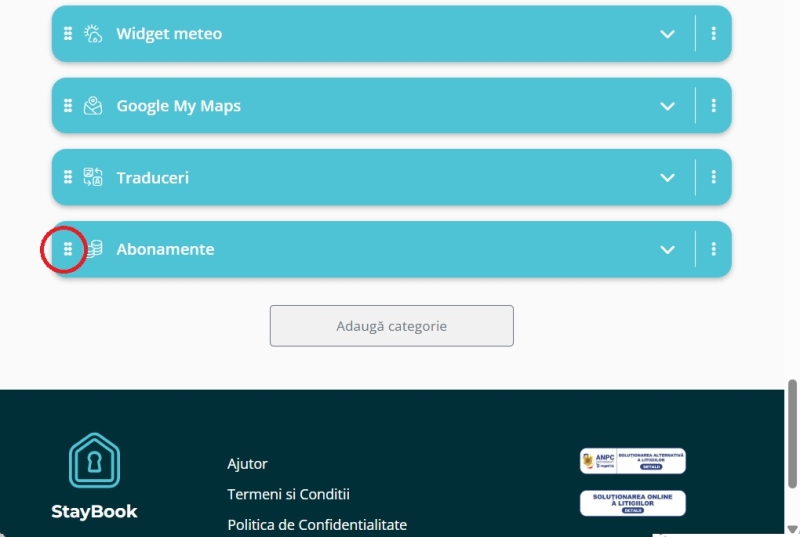The image size is (800, 537).
Task: Expand the Traduceri category chevron
Action: click(x=667, y=178)
